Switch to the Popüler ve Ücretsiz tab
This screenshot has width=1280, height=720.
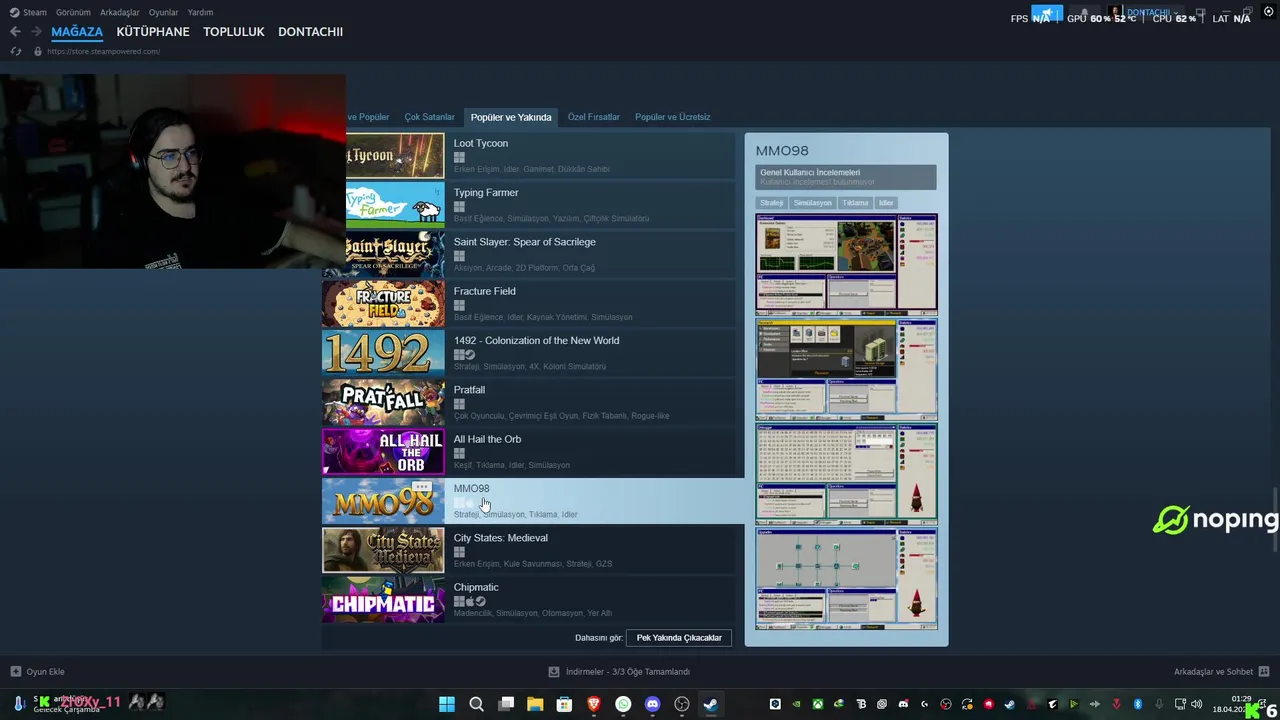click(673, 117)
